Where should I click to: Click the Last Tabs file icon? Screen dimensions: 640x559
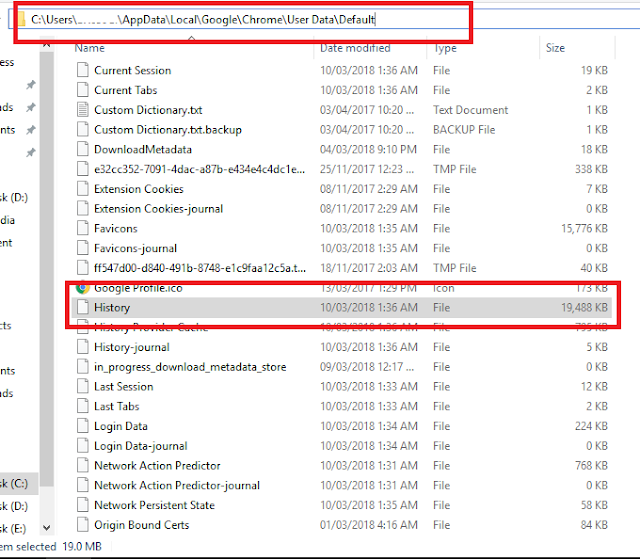pyautogui.click(x=83, y=406)
